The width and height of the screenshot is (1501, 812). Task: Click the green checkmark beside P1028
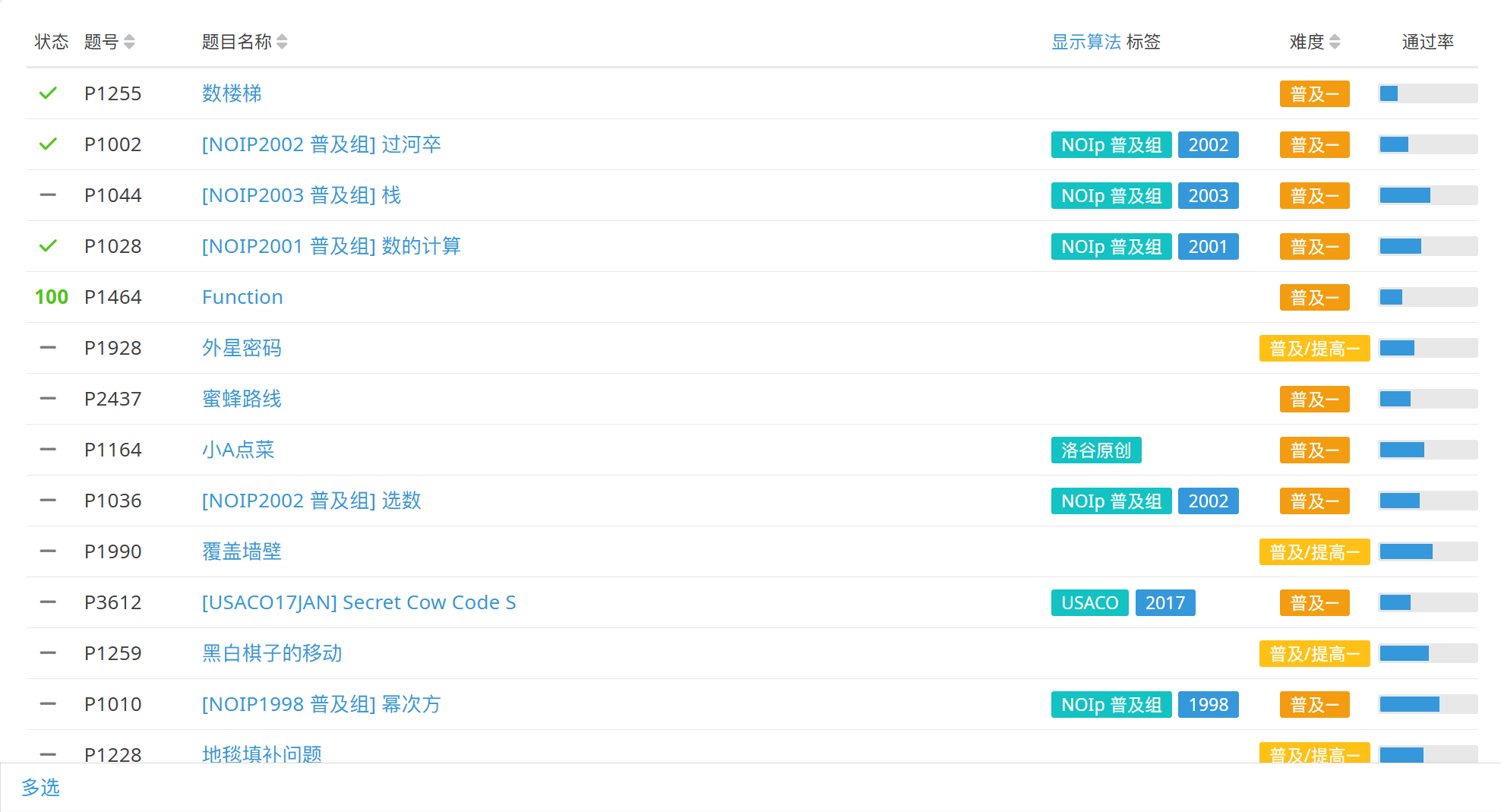tap(48, 246)
